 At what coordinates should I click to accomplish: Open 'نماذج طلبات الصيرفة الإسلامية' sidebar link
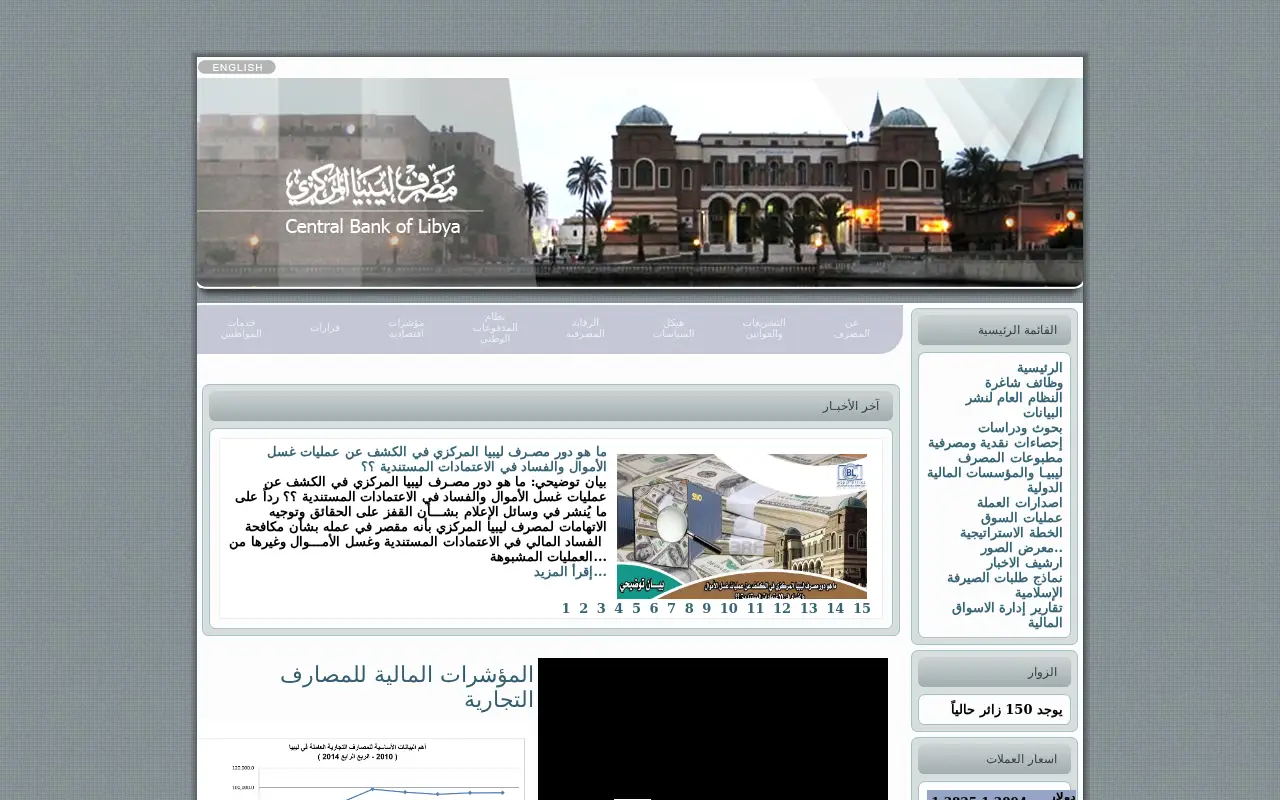pyautogui.click(x=1005, y=585)
